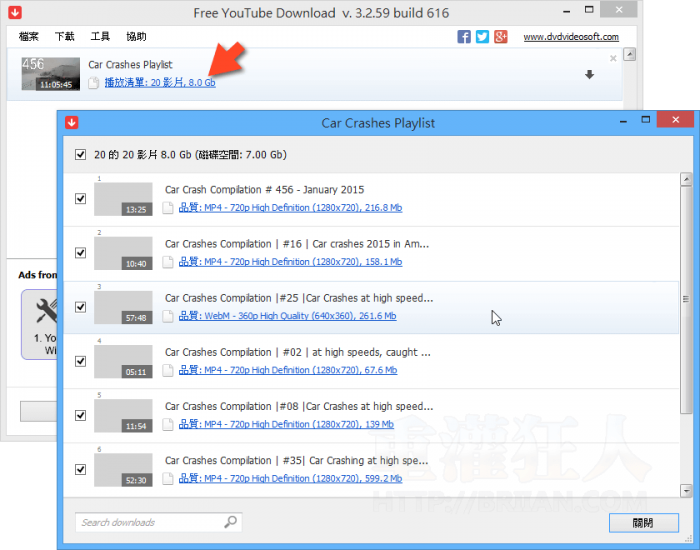
Task: Uncheck Compilation #25 video checkbox
Action: 80,307
